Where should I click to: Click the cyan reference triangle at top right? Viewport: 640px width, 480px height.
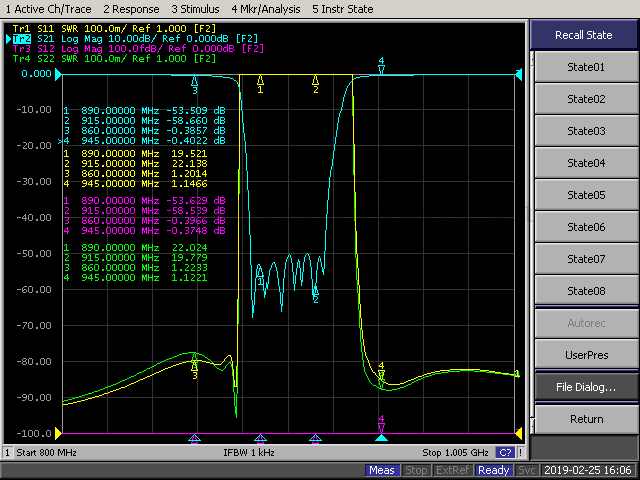tap(519, 74)
